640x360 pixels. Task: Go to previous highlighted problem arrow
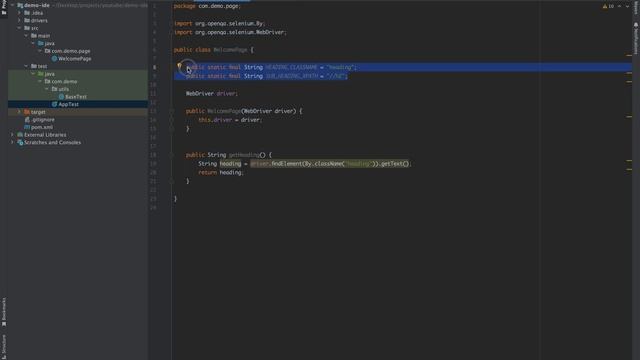(x=619, y=6)
